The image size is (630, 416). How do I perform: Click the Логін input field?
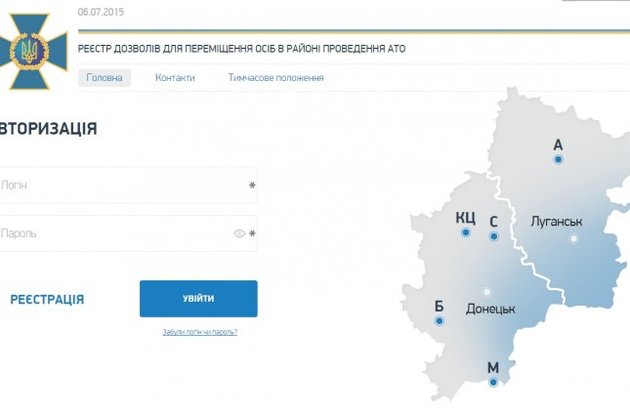[x=128, y=185]
